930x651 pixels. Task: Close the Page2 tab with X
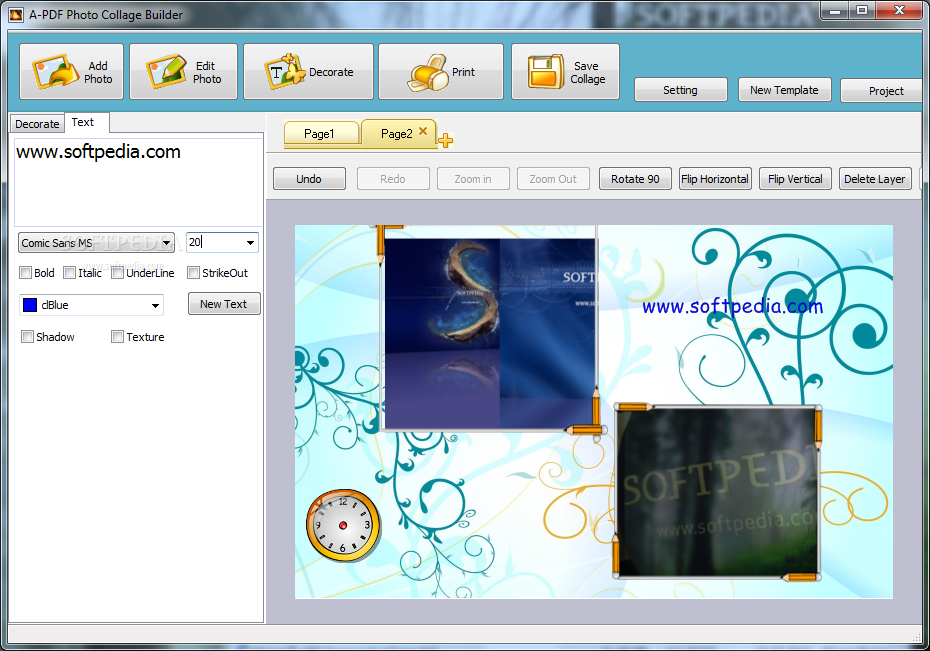point(423,131)
